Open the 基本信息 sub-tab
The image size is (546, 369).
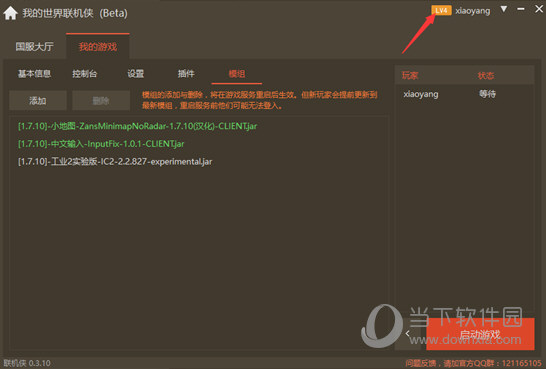(x=34, y=74)
